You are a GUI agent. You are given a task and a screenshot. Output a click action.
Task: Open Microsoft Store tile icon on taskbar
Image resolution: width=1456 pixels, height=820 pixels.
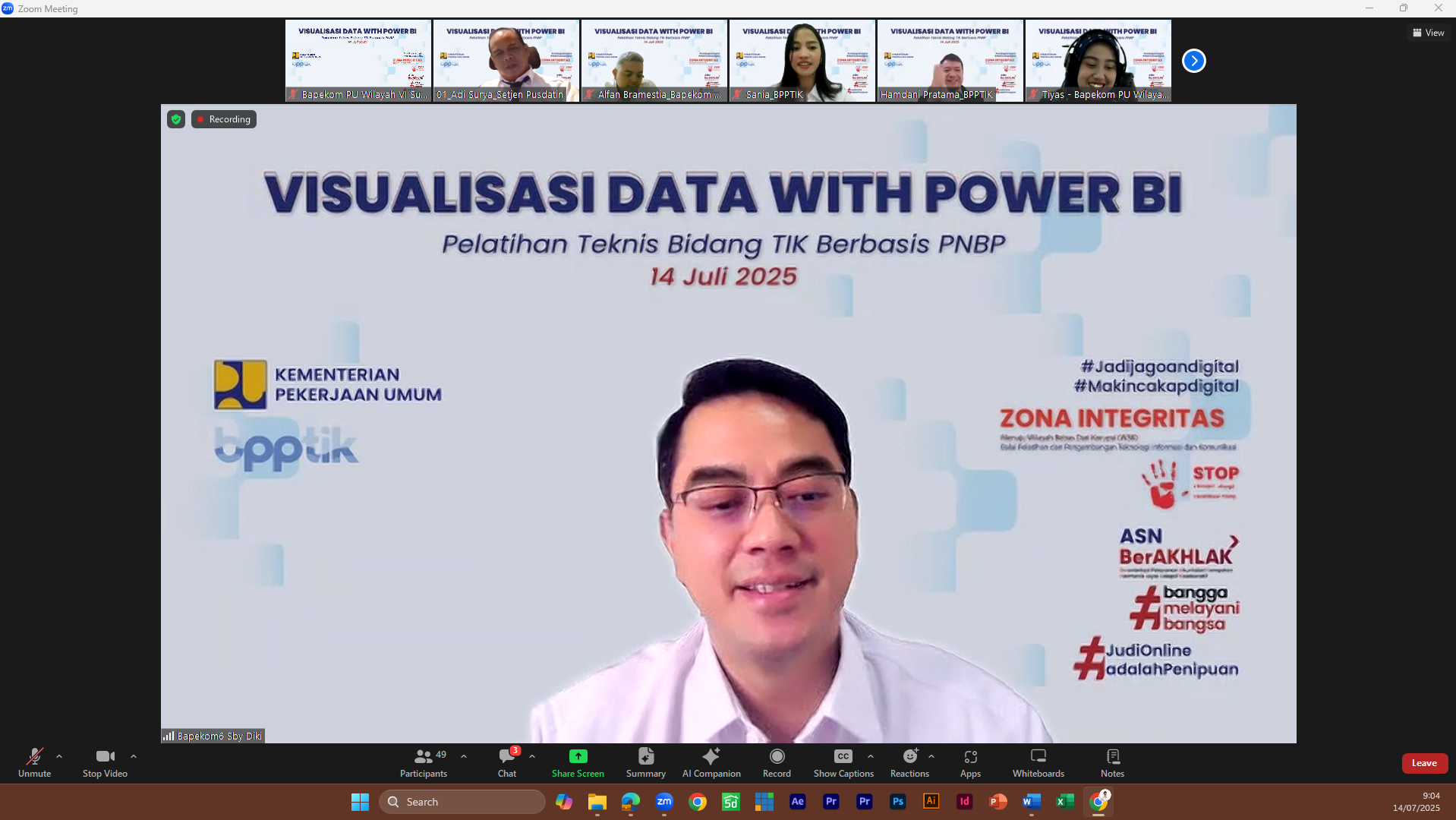pos(764,802)
